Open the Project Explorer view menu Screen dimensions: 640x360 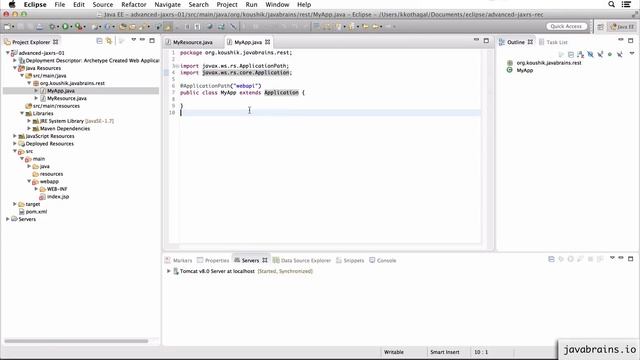(x=133, y=40)
